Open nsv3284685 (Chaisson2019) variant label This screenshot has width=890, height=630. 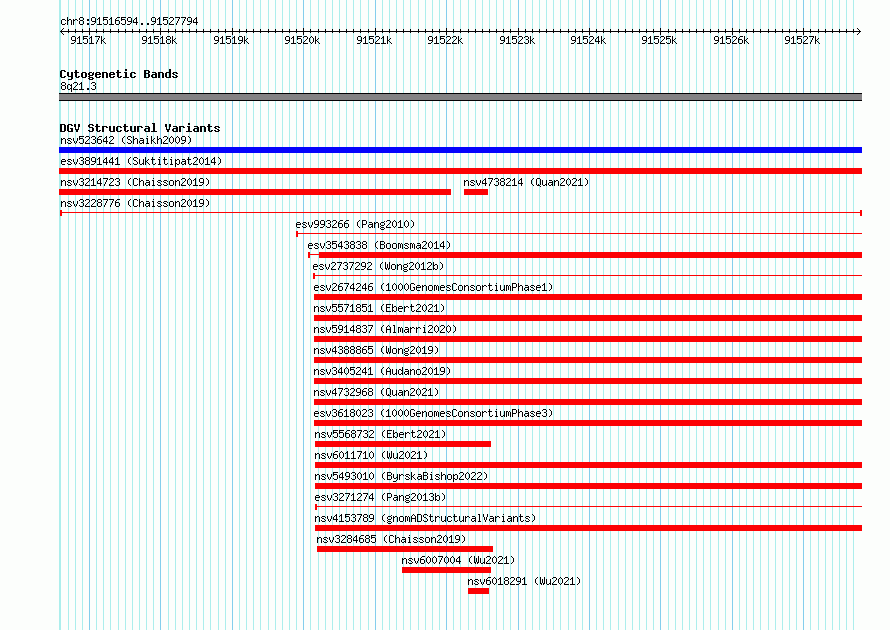click(391, 539)
